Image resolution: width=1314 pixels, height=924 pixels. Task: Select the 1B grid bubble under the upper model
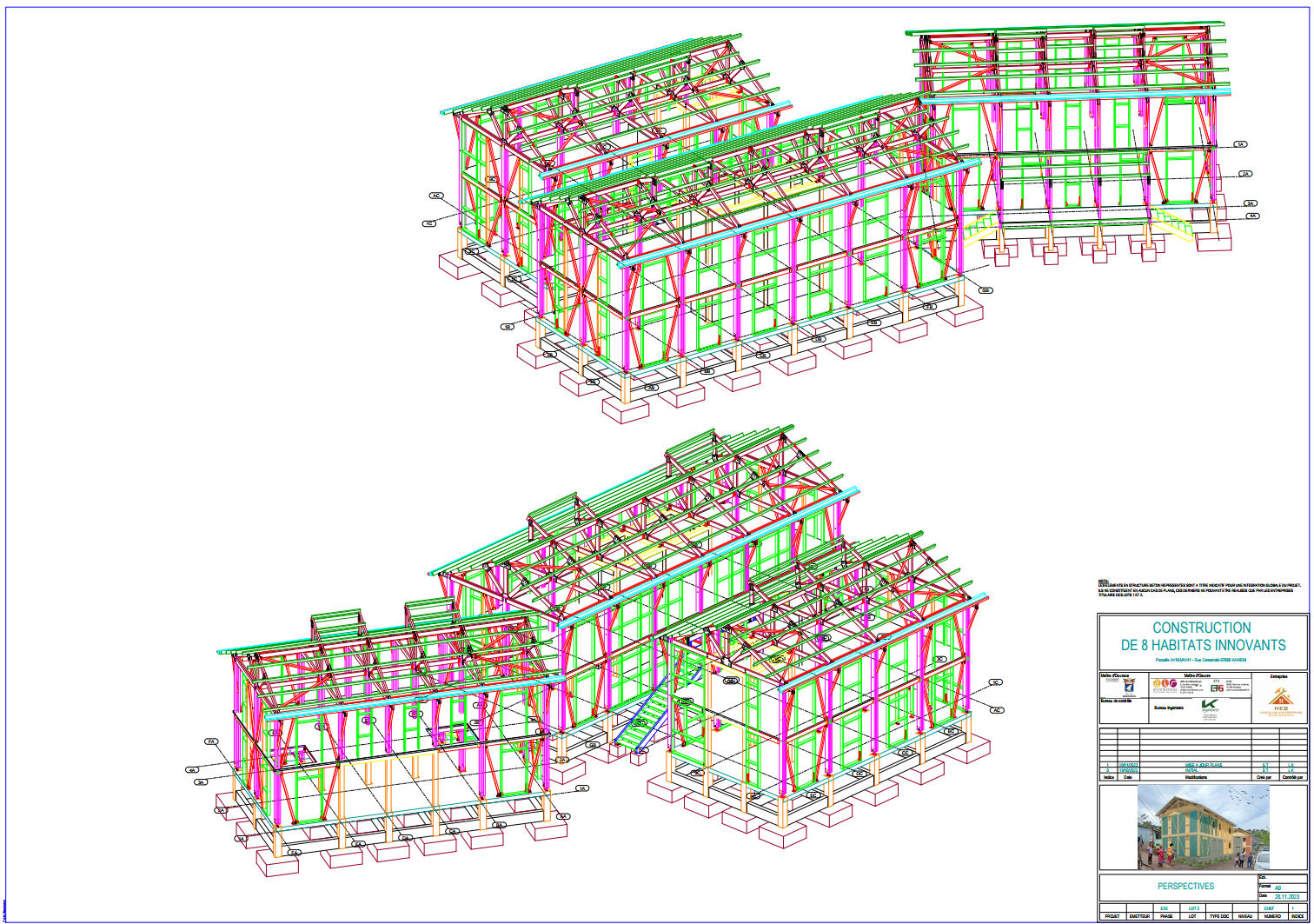[x=507, y=327]
